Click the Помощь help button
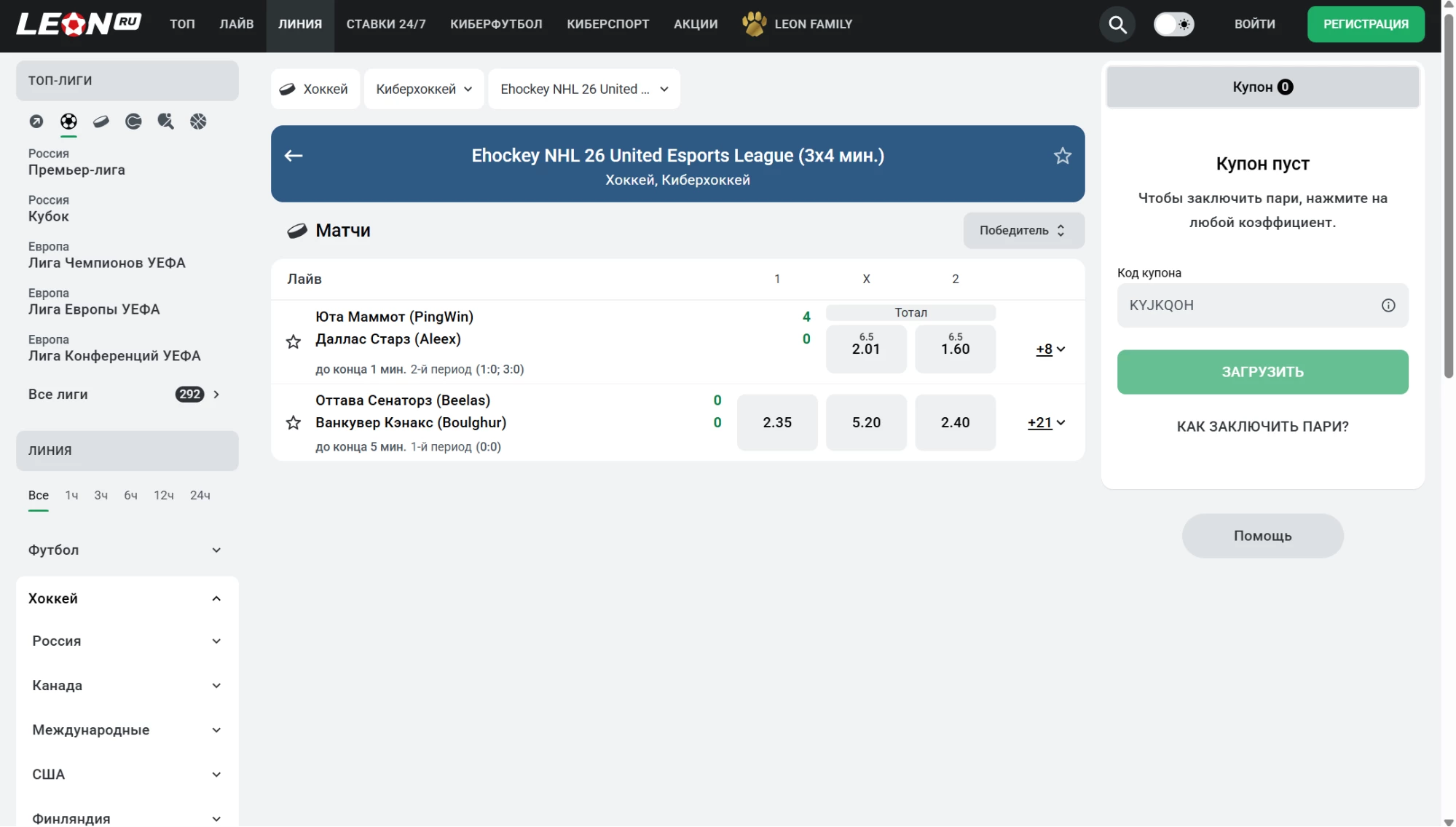 pos(1262,537)
